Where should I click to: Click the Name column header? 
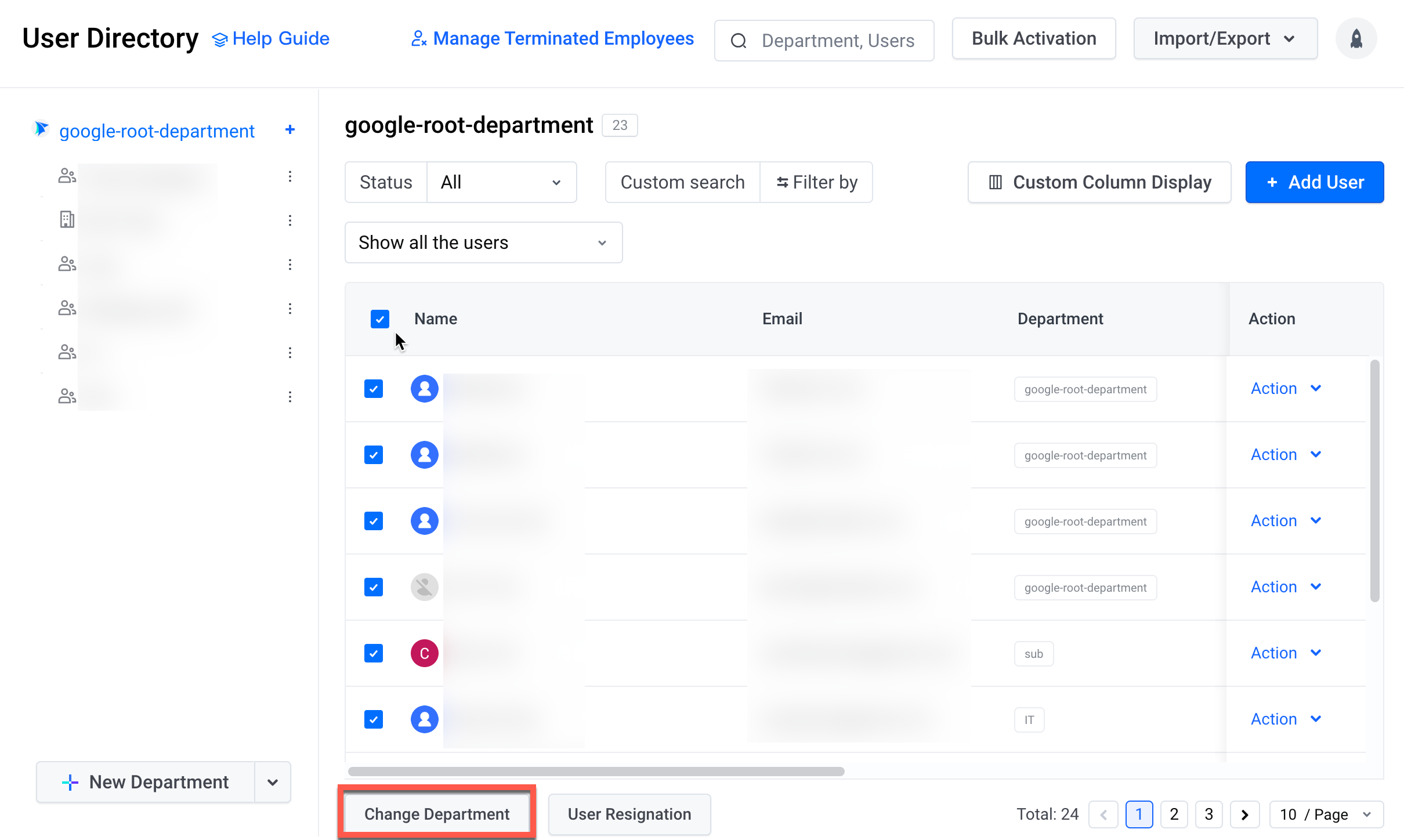click(x=436, y=319)
